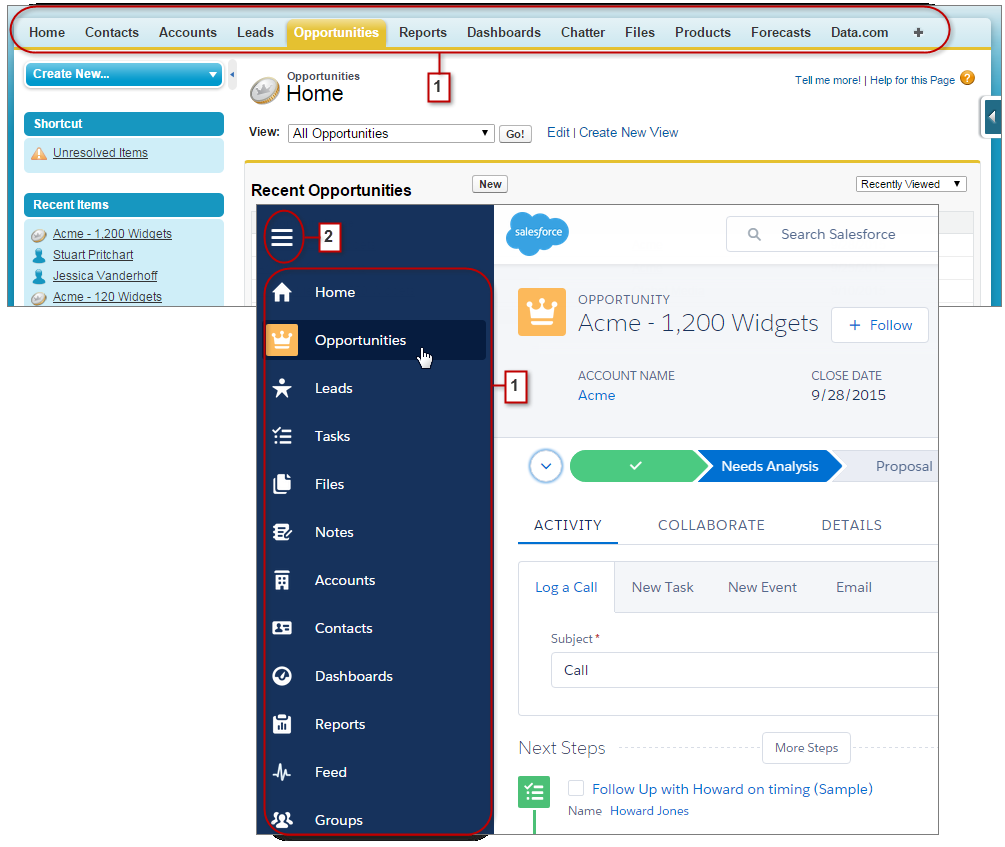Click the New button for Recent Opportunities
This screenshot has width=1005, height=847.
pos(490,184)
